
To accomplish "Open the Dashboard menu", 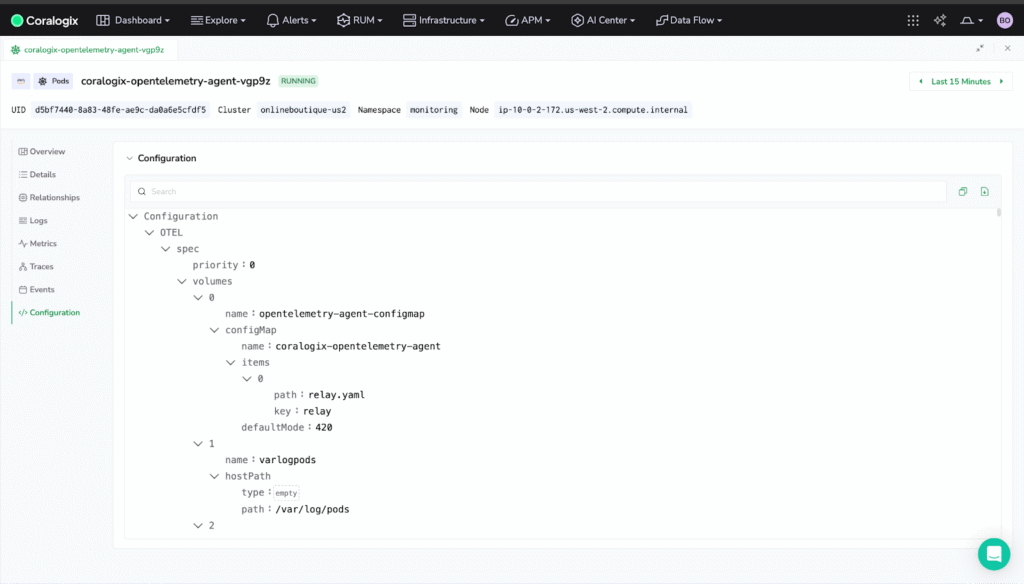I will [x=133, y=20].
